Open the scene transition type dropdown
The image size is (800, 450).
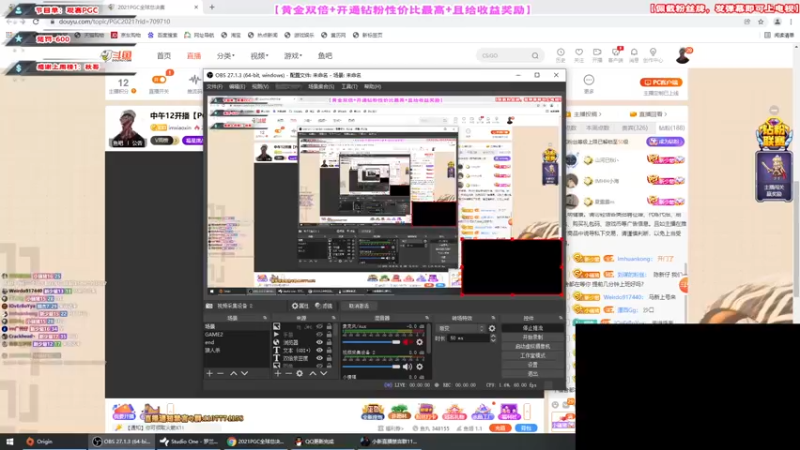click(460, 329)
